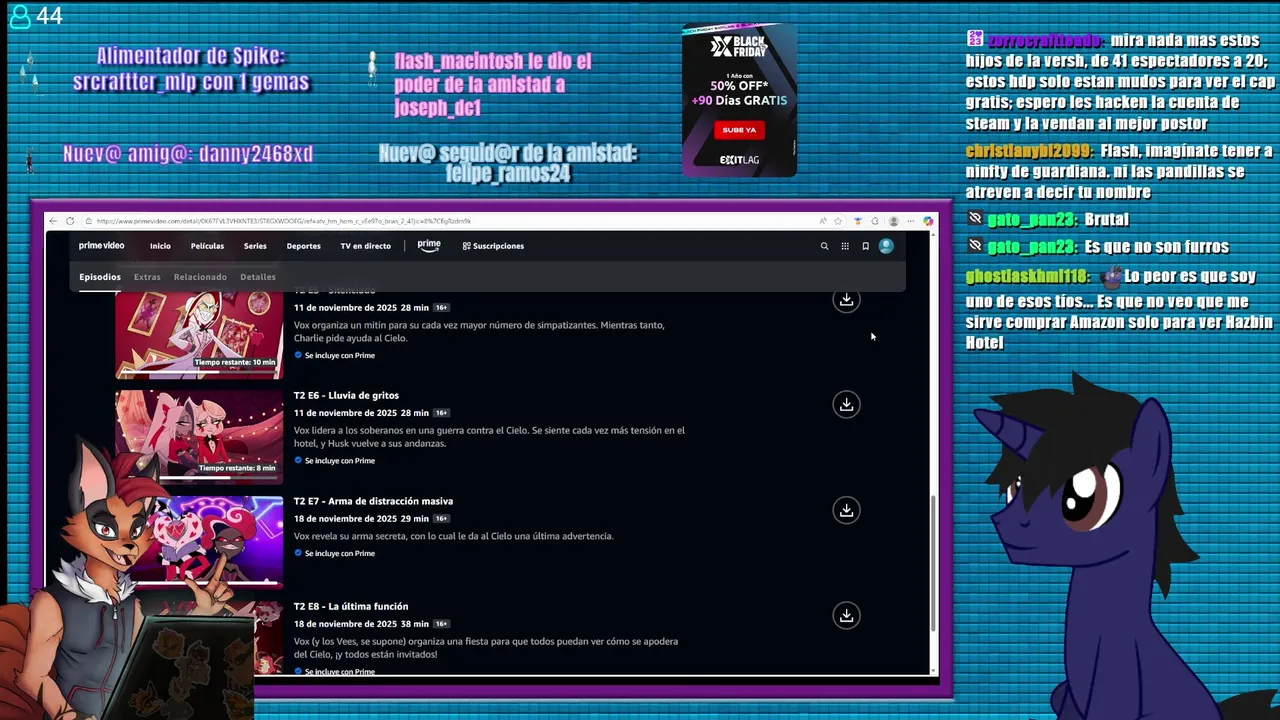
Task: Open the Prime Video apps grid icon
Action: tap(845, 246)
